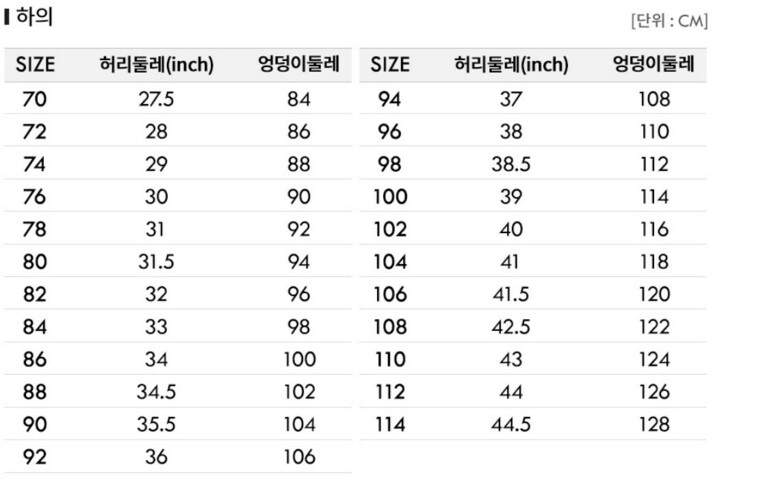
Task: Click the 단위 : CM unit label
Action: (x=669, y=21)
